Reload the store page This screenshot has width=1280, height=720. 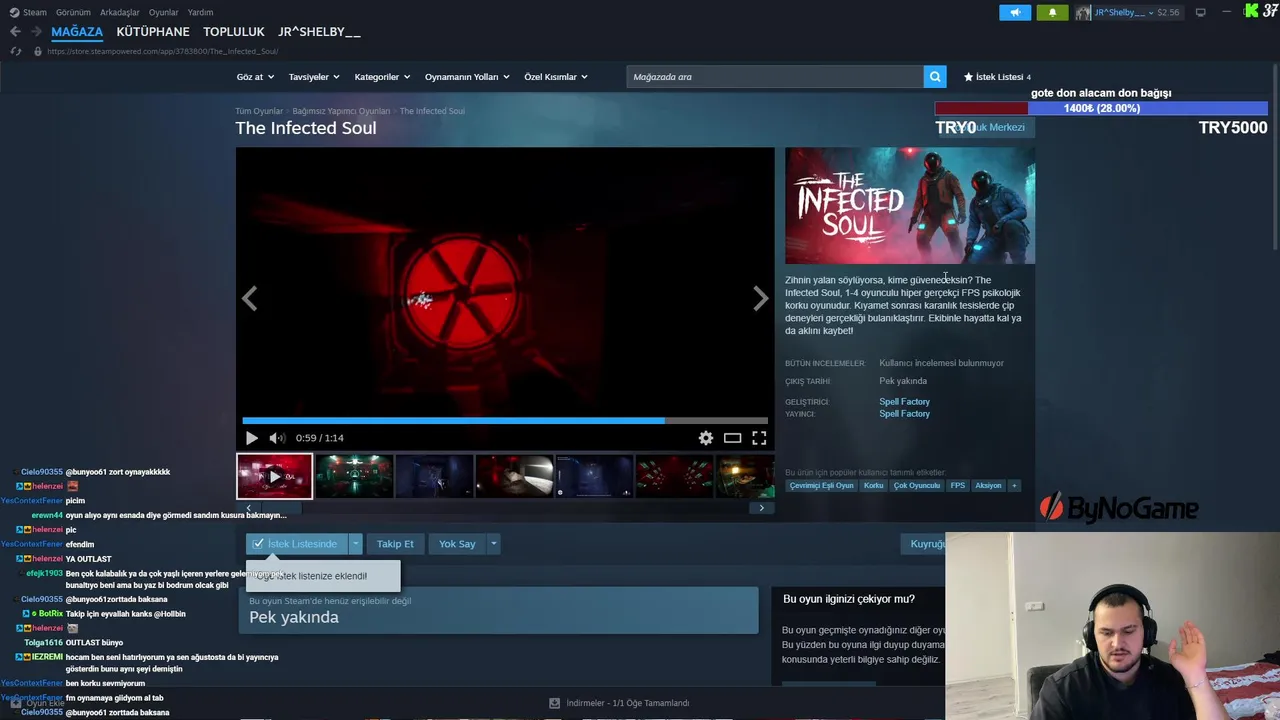point(15,51)
